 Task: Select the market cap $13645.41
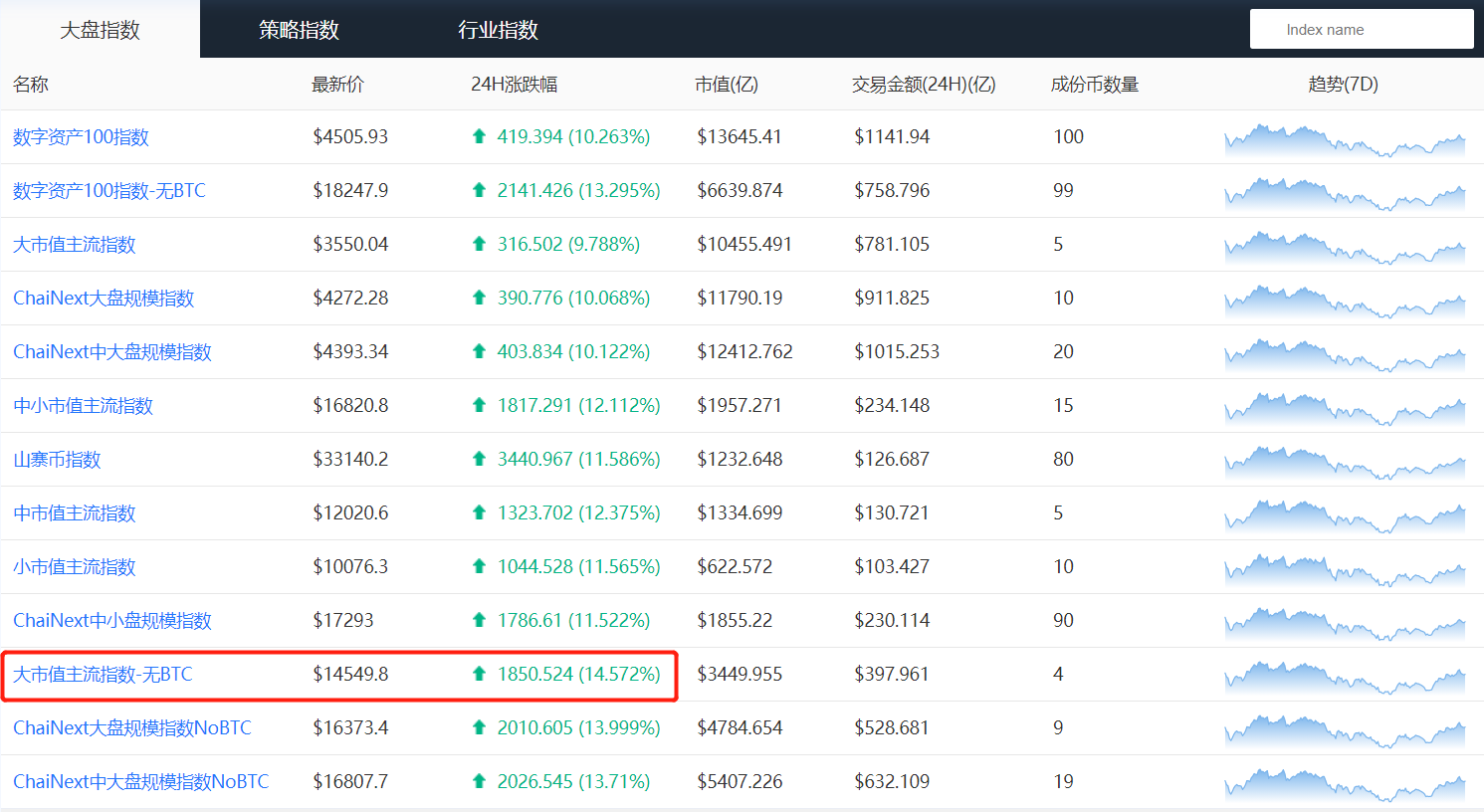[x=740, y=136]
